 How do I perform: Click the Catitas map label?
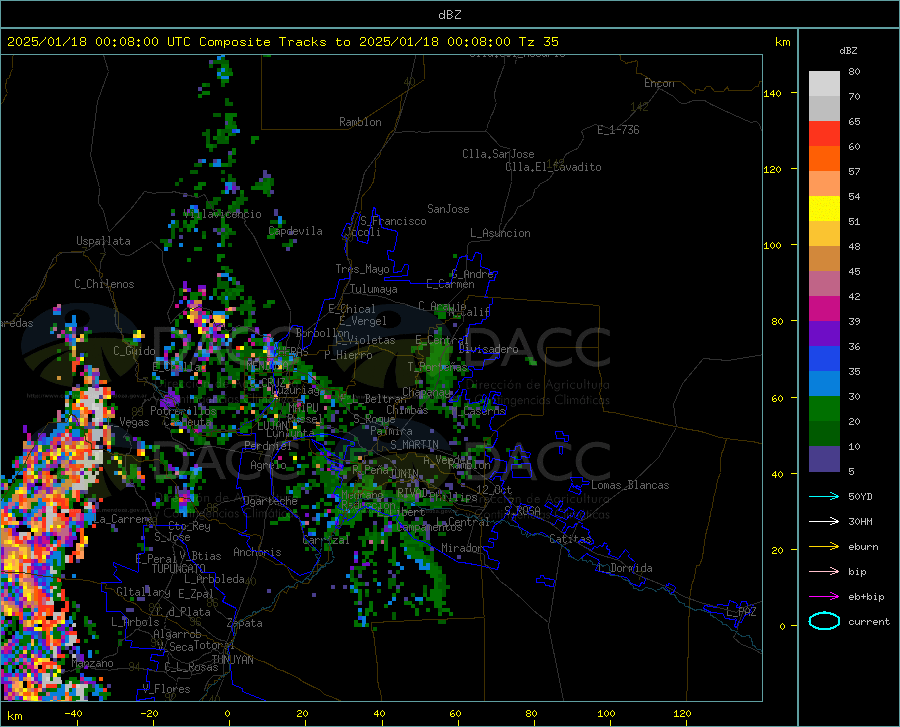(570, 539)
